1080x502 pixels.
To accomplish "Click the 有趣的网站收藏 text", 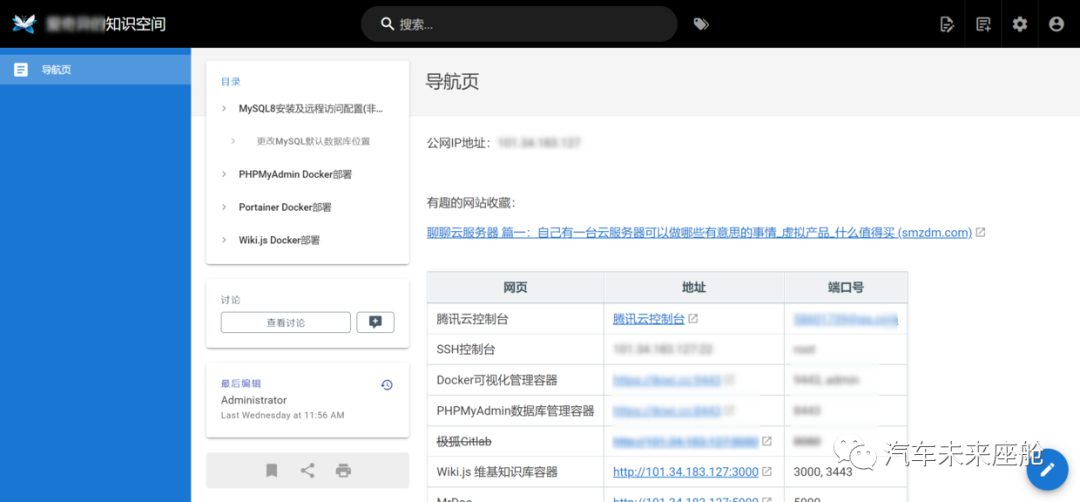I will tap(471, 203).
